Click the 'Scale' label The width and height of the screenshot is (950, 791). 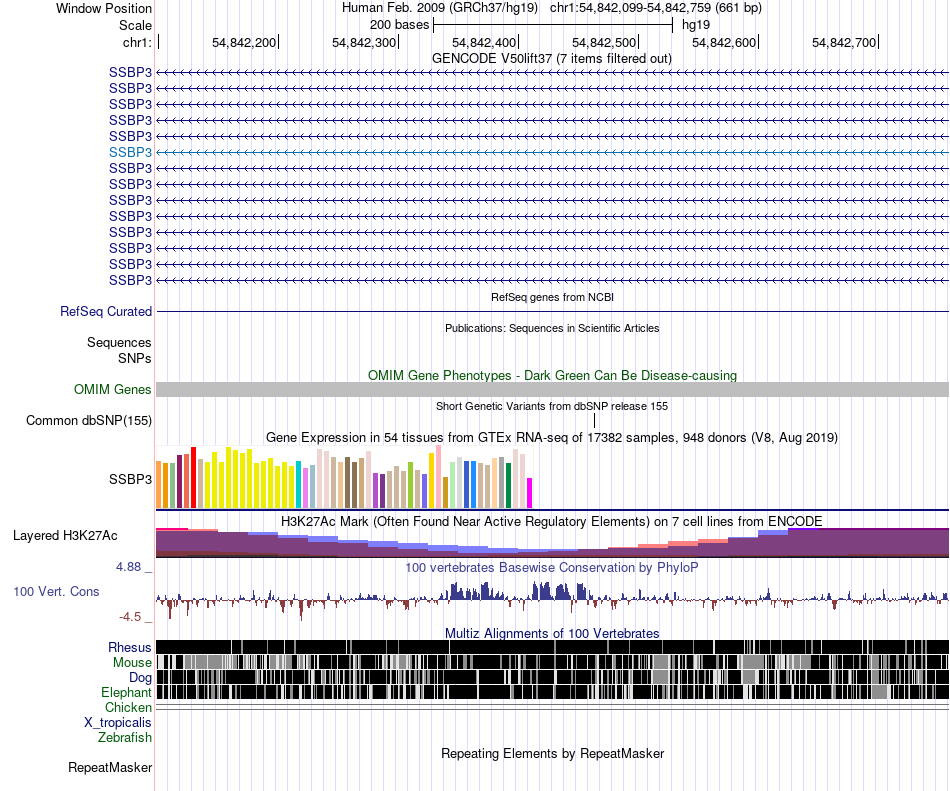click(135, 25)
